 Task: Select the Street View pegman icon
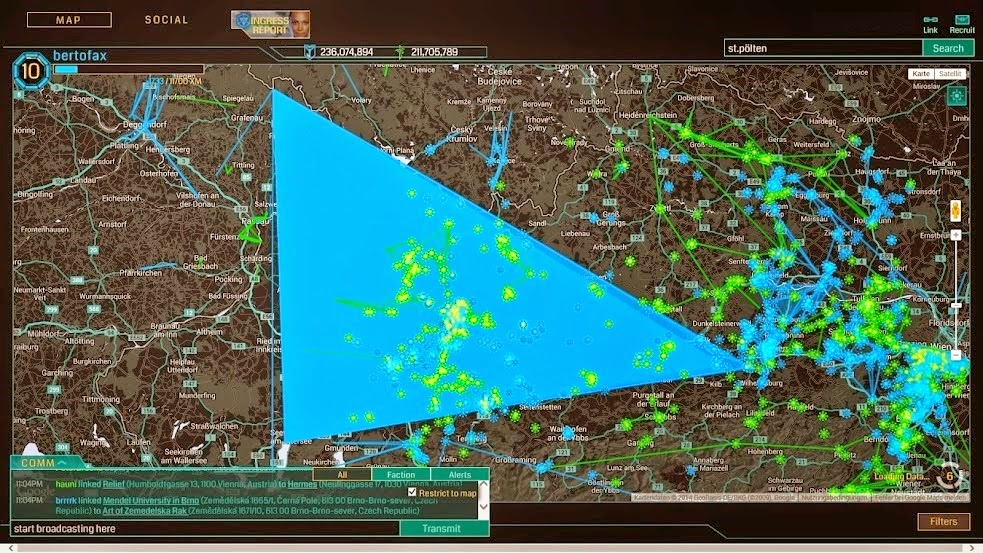pyautogui.click(x=955, y=212)
